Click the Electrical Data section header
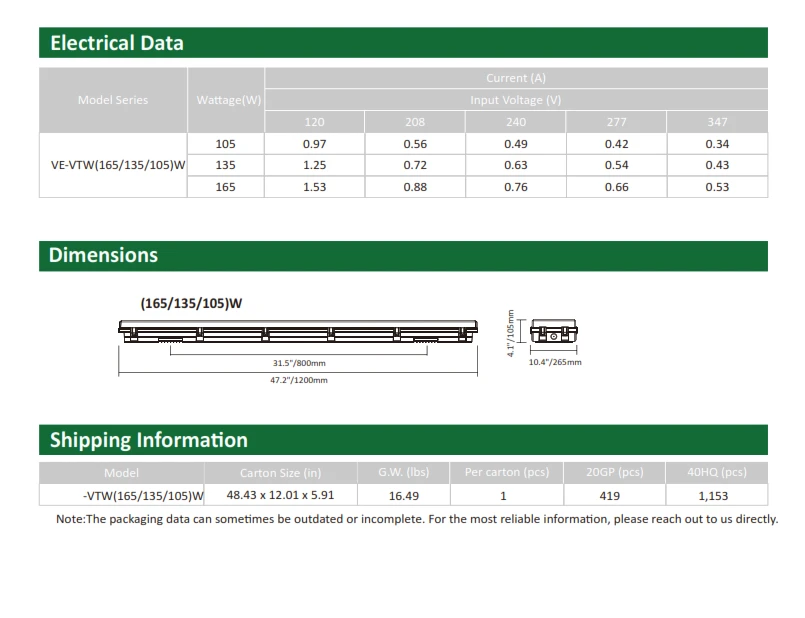 pyautogui.click(x=403, y=43)
